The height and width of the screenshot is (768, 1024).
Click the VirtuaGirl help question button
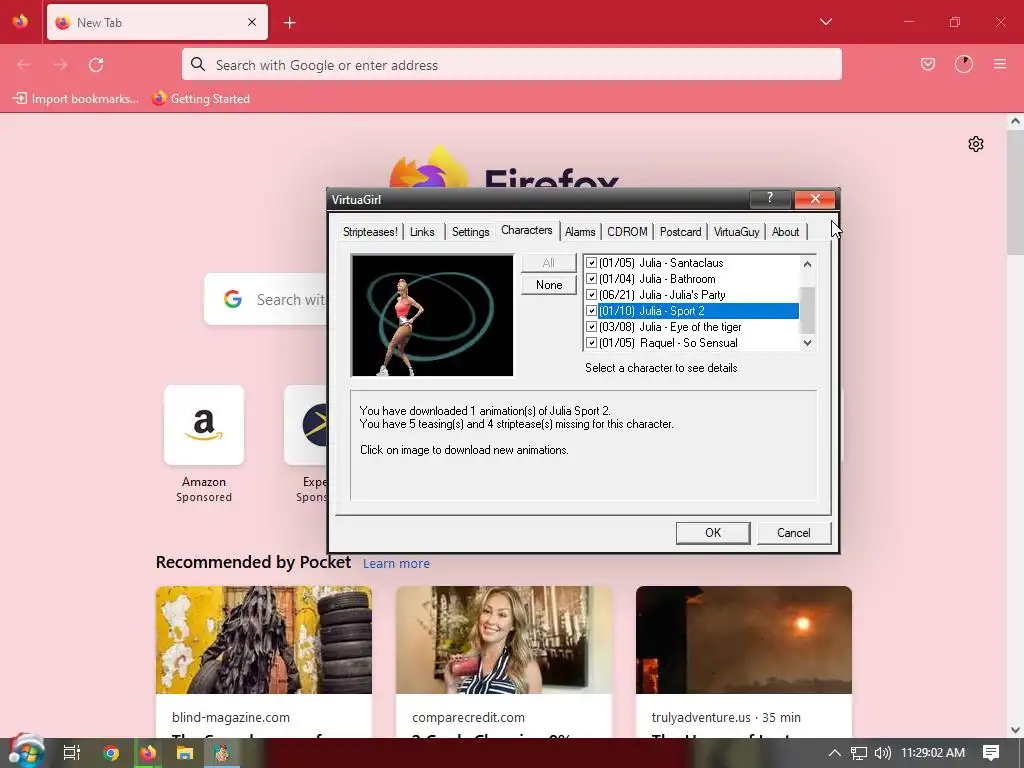tap(769, 199)
